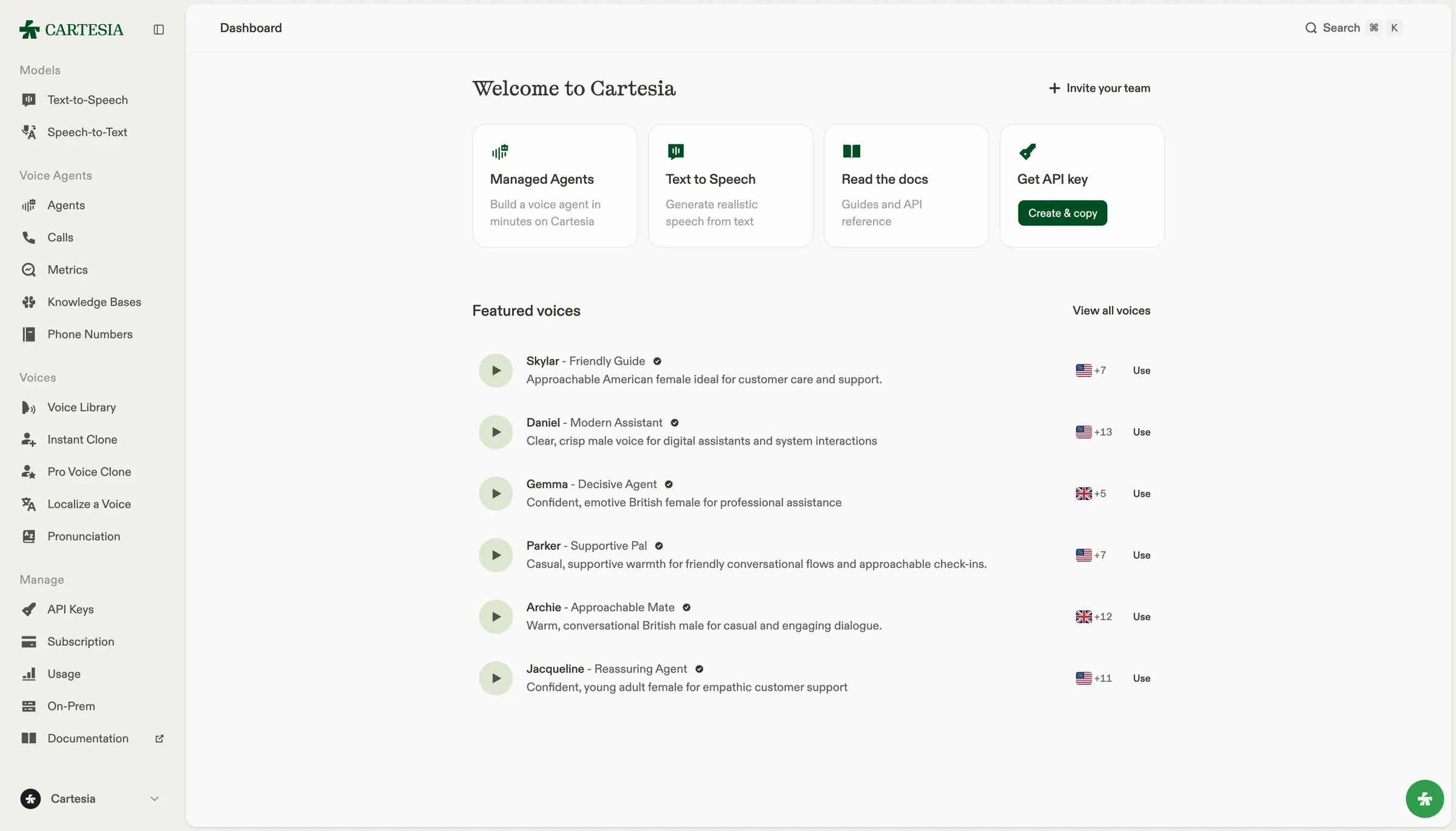Image resolution: width=1456 pixels, height=831 pixels.
Task: Click the Create & copy button
Action: (1062, 214)
